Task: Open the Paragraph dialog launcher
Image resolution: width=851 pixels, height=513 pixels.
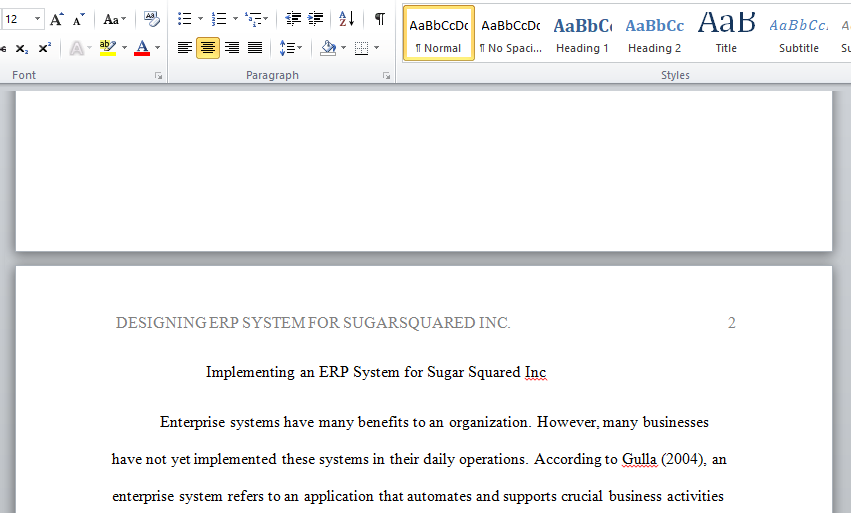Action: 386,76
